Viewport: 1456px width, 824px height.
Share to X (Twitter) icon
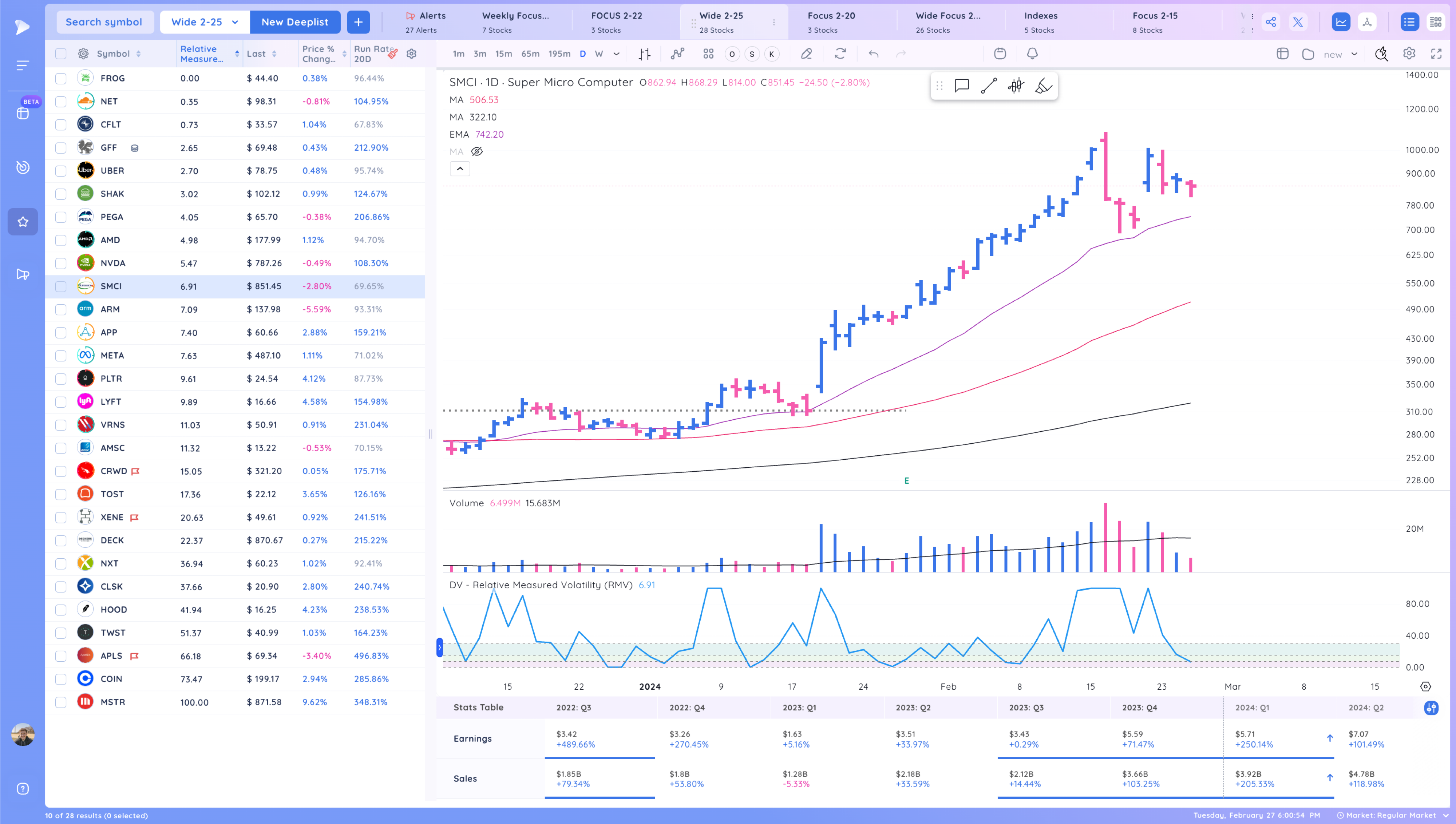[1298, 22]
